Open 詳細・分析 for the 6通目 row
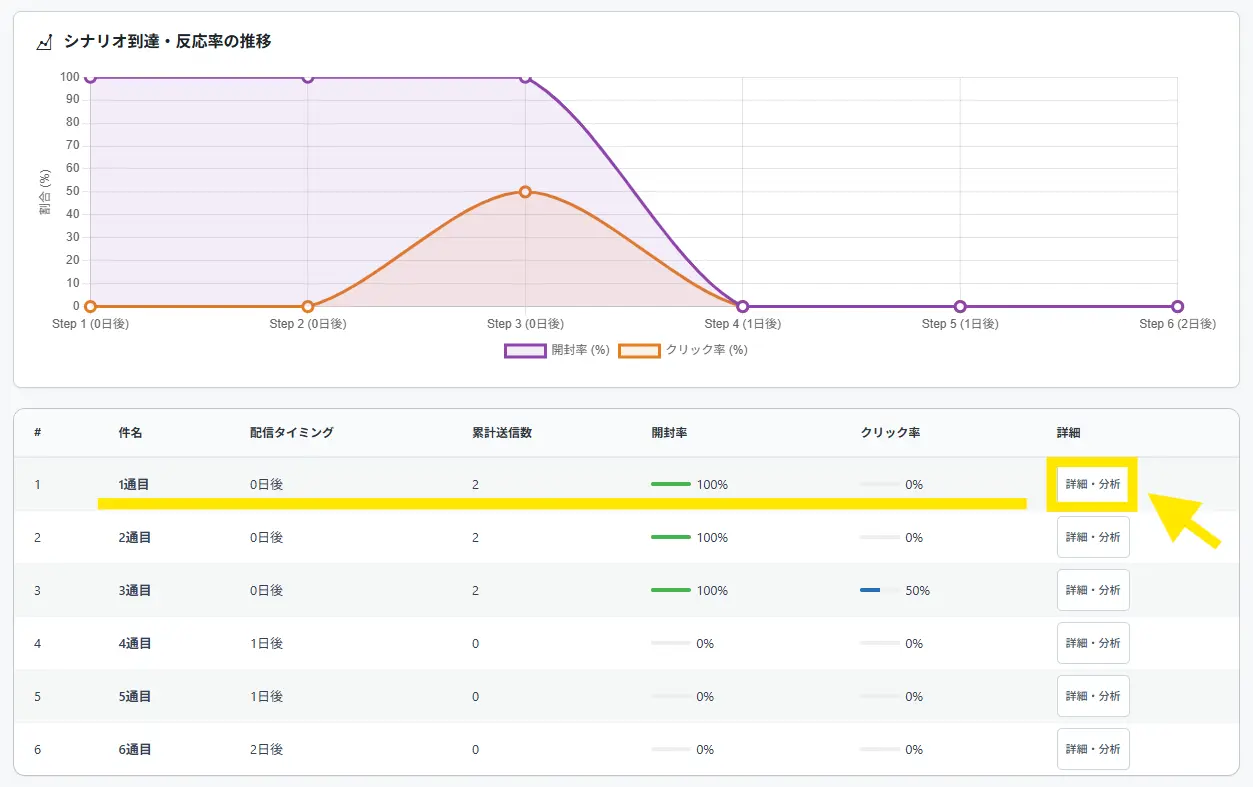The width and height of the screenshot is (1253, 787). tap(1092, 749)
